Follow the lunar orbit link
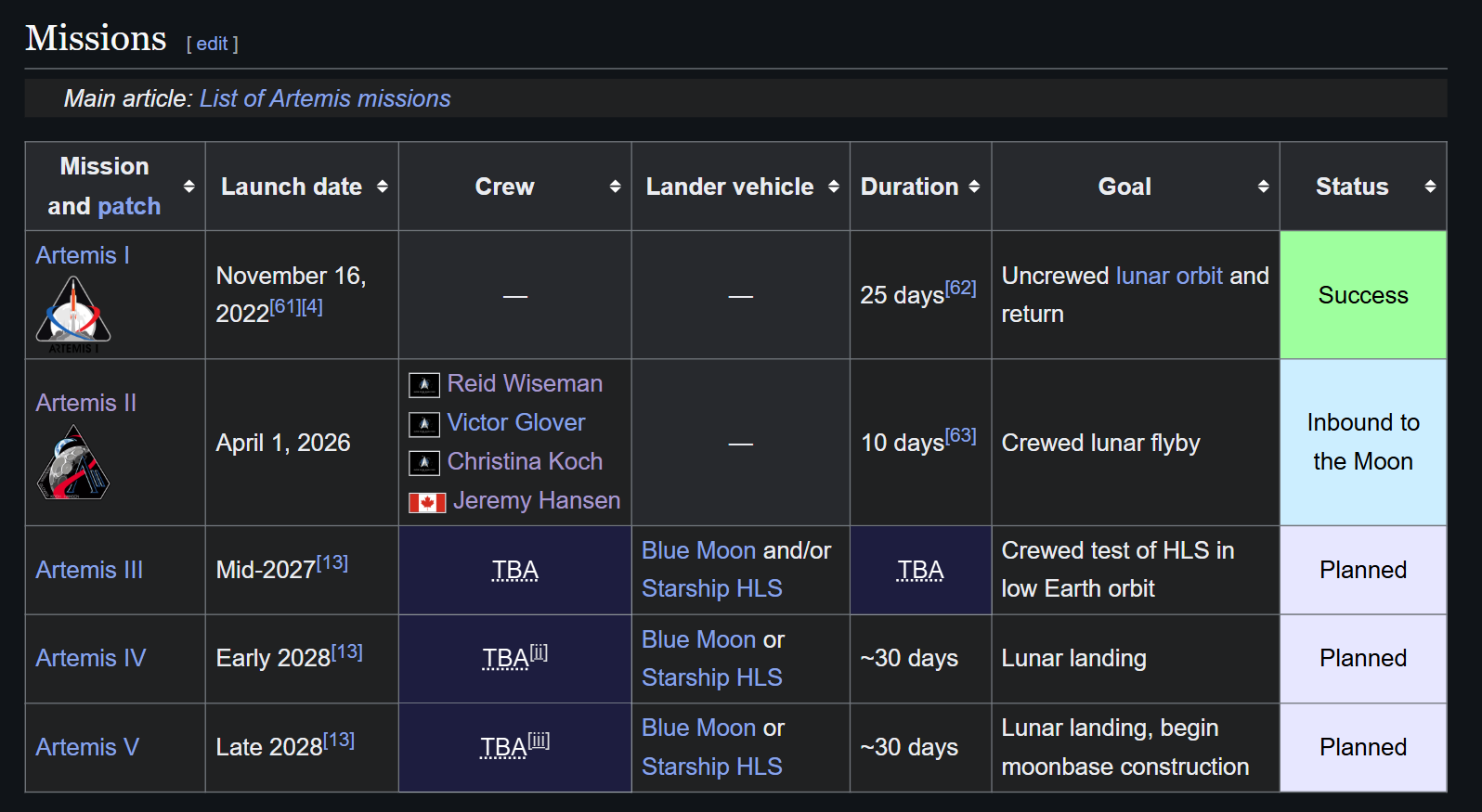 coord(1169,276)
